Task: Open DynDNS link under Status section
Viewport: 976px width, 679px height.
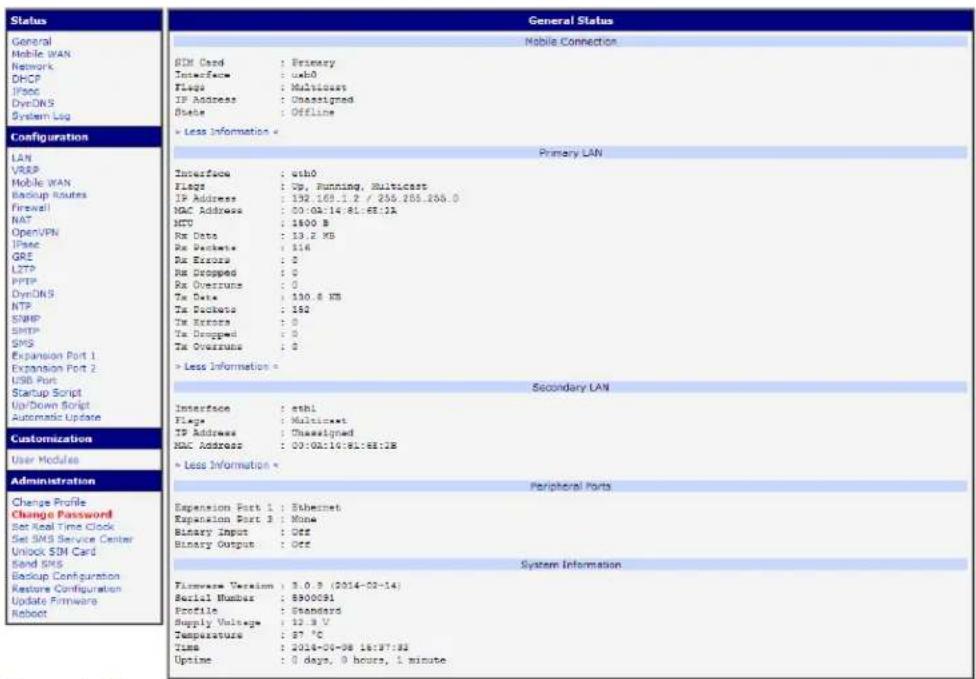Action: point(33,103)
